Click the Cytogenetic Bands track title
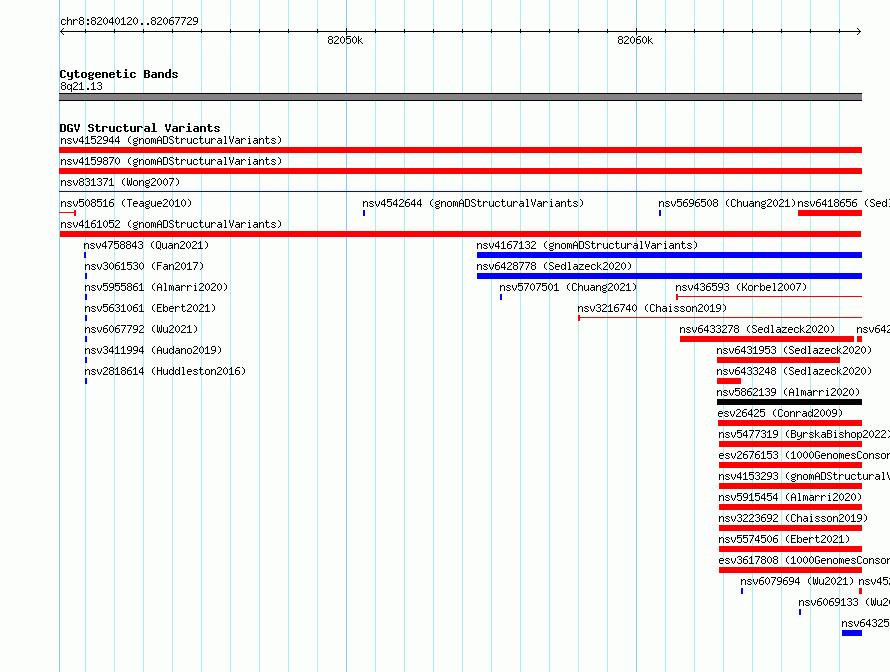 (x=119, y=74)
